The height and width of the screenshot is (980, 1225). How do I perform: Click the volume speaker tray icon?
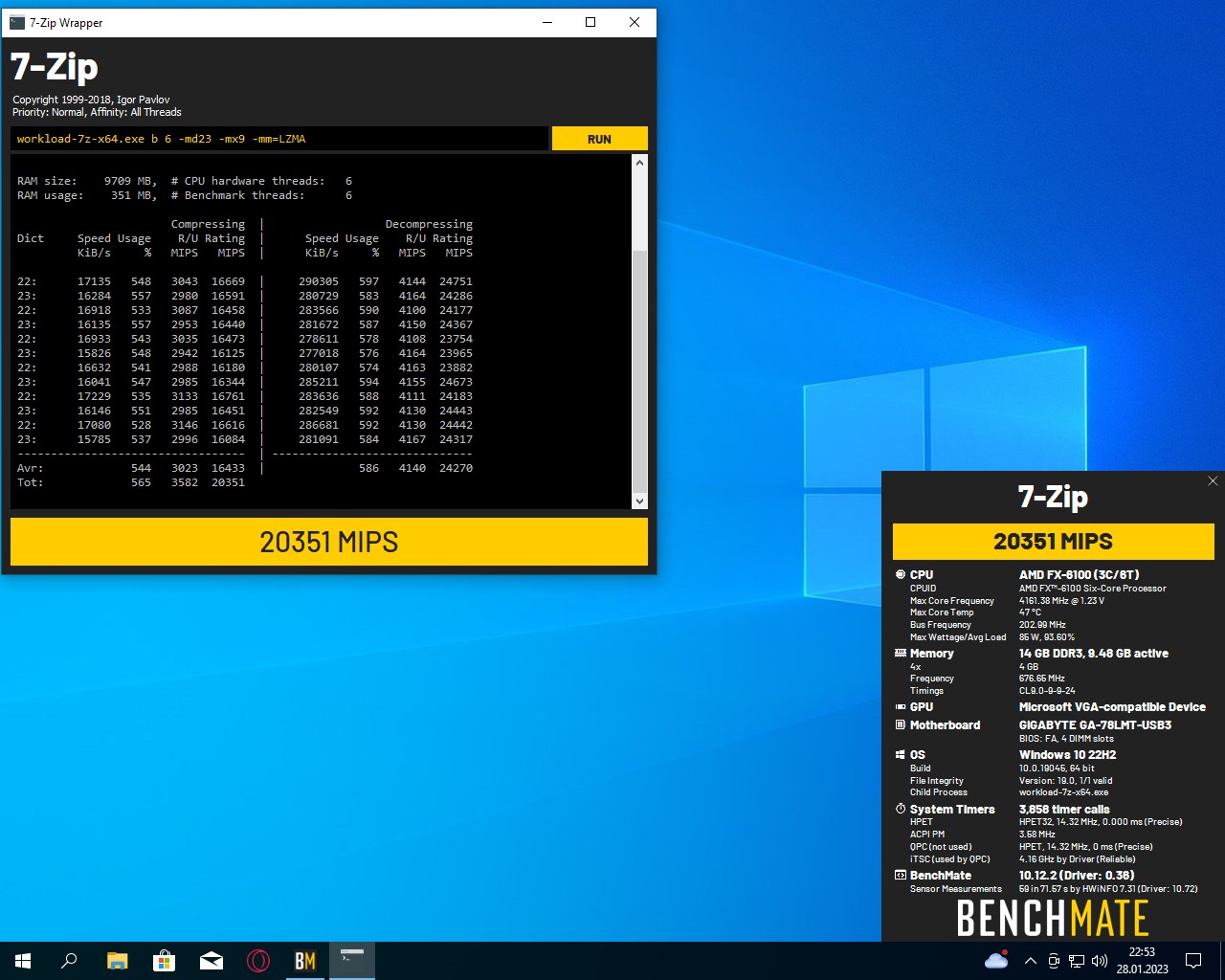tap(1100, 961)
